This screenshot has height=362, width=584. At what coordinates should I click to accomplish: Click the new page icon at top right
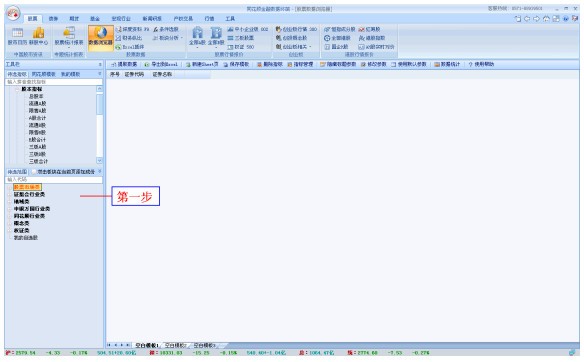pyautogui.click(x=518, y=19)
